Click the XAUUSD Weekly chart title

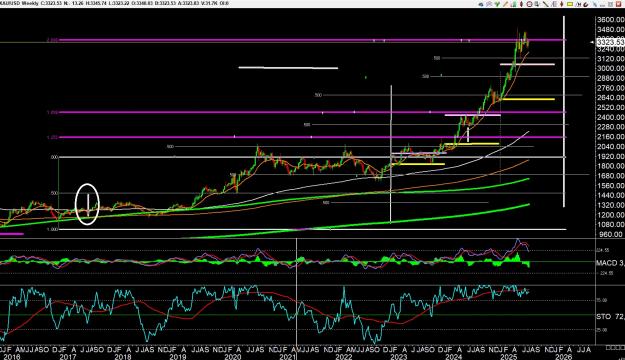pyautogui.click(x=18, y=3)
